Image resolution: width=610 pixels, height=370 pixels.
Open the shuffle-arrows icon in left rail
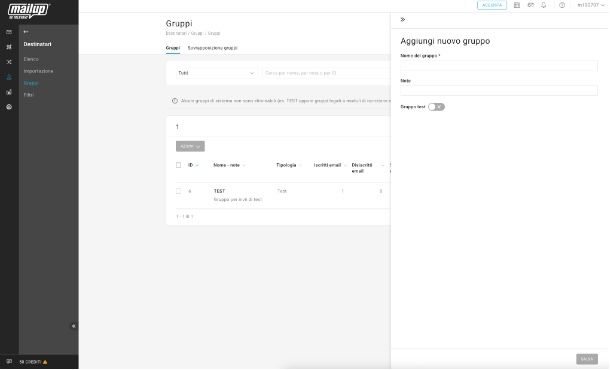click(9, 62)
